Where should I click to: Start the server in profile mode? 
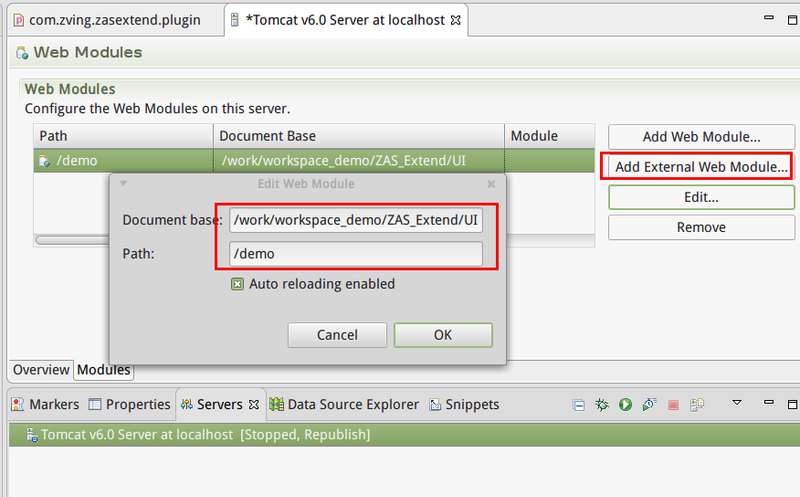coord(649,405)
